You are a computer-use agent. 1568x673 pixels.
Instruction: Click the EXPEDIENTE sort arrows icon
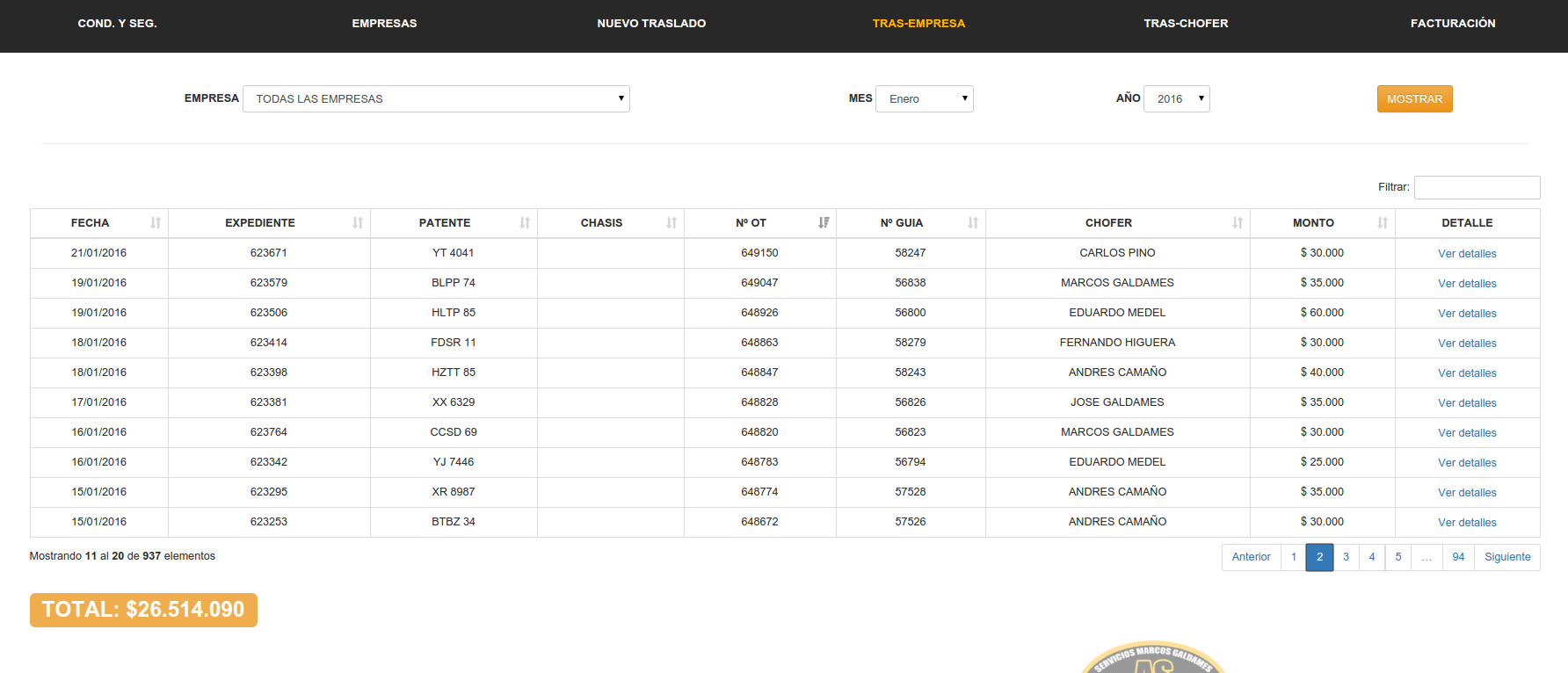(358, 223)
